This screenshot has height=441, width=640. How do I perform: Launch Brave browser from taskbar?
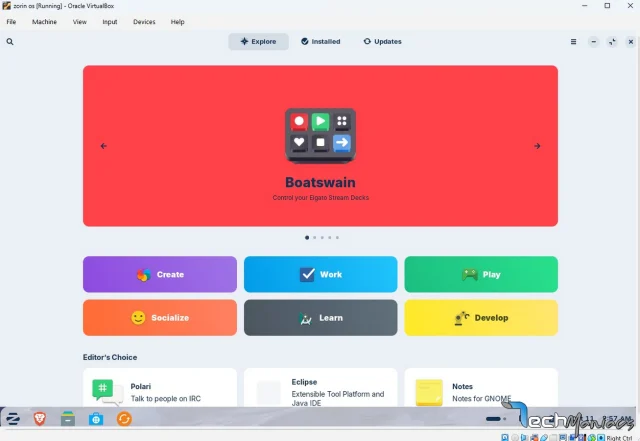(40, 419)
